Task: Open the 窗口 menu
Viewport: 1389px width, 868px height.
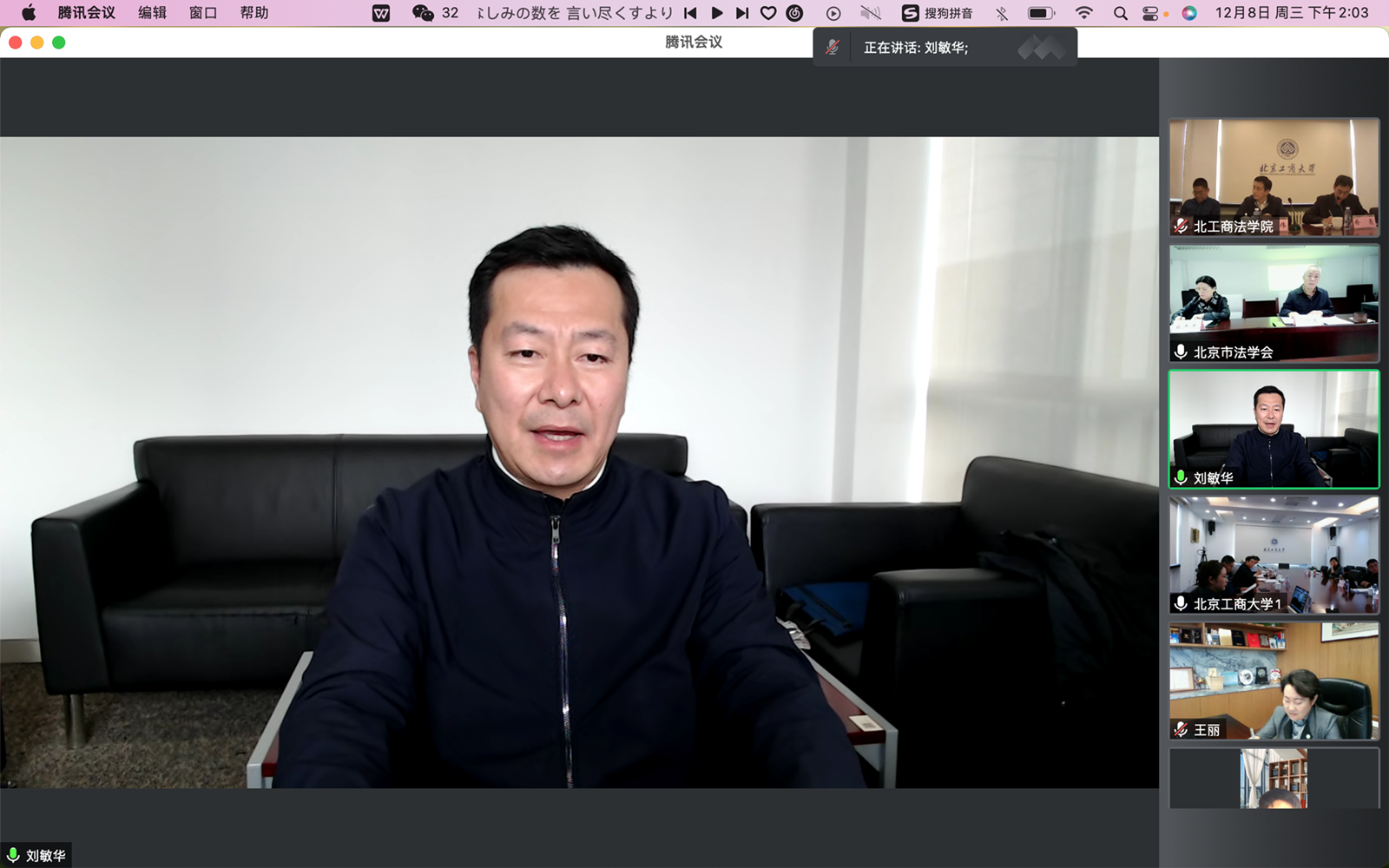Action: coord(202,13)
